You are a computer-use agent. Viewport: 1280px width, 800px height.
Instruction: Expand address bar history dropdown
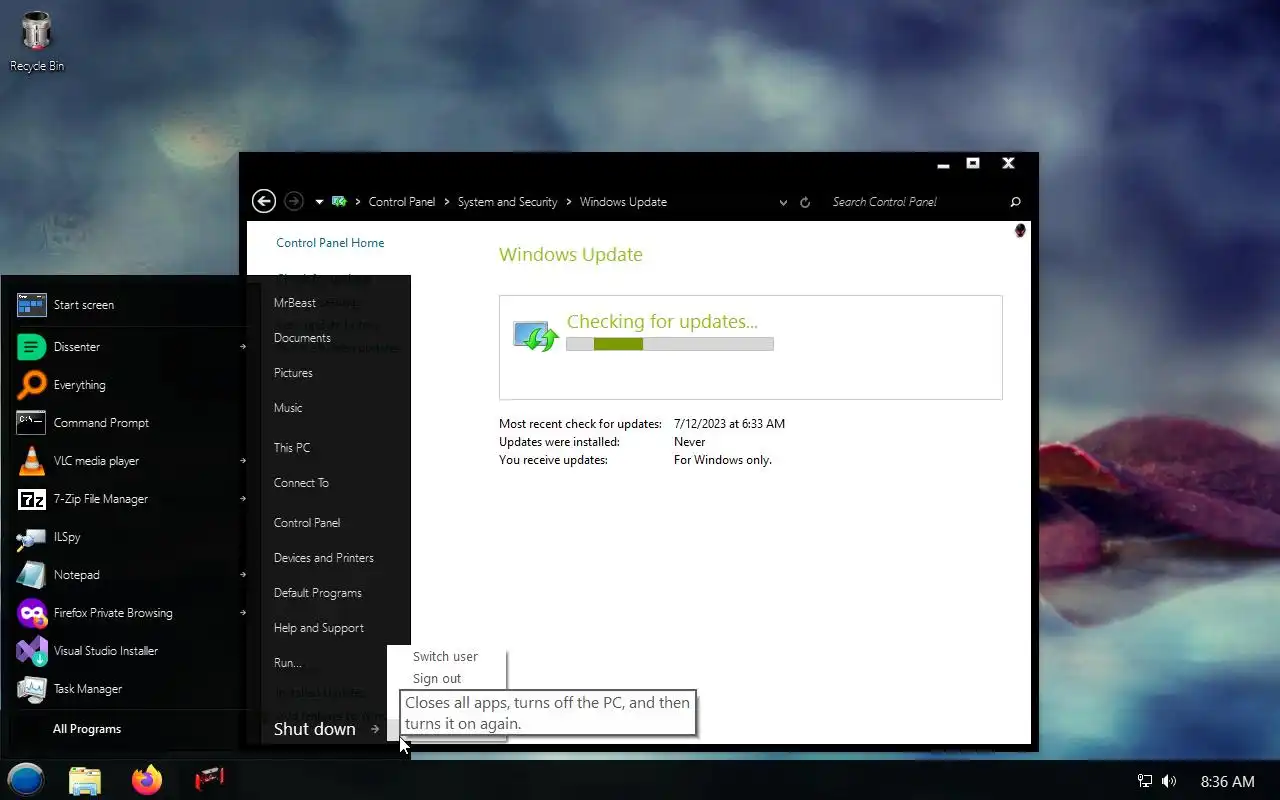click(783, 202)
